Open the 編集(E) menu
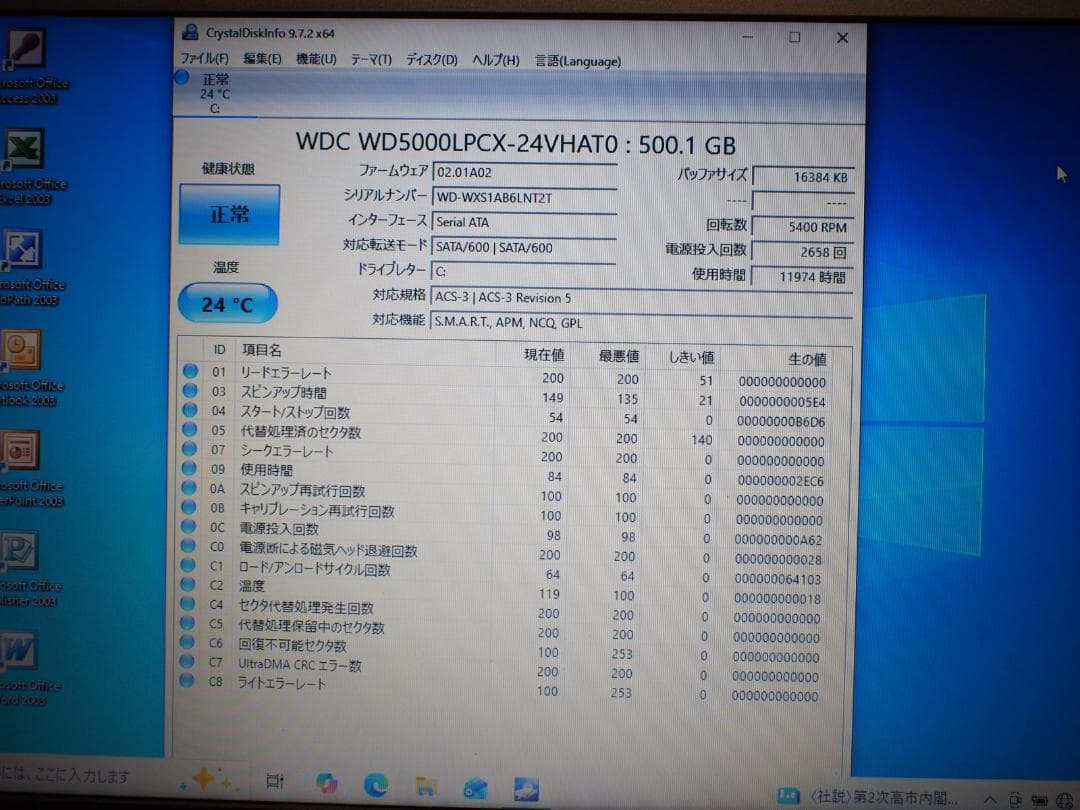The image size is (1080, 810). click(x=262, y=59)
